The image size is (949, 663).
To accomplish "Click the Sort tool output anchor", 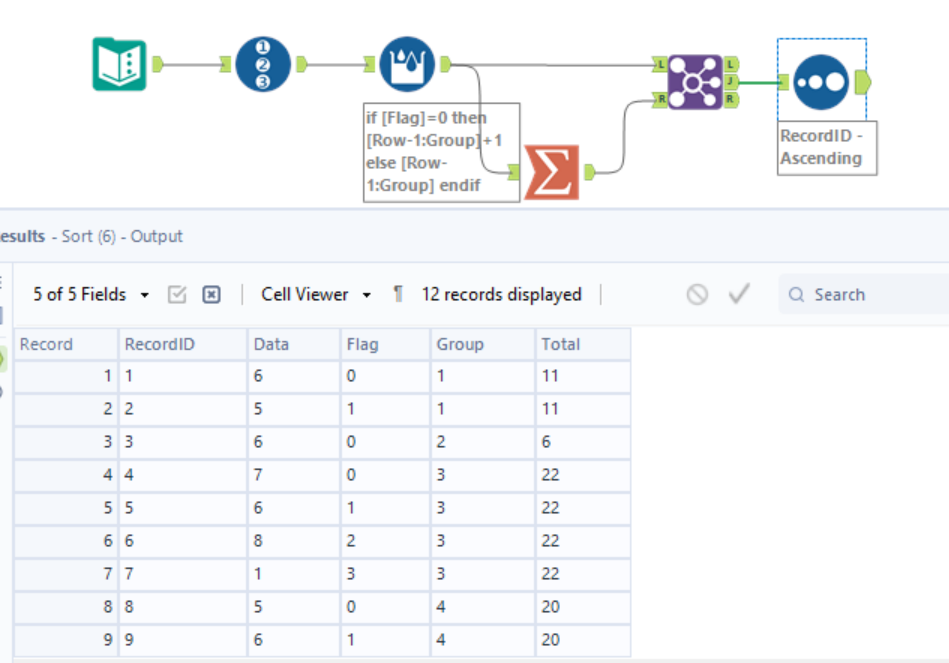I will [x=864, y=81].
